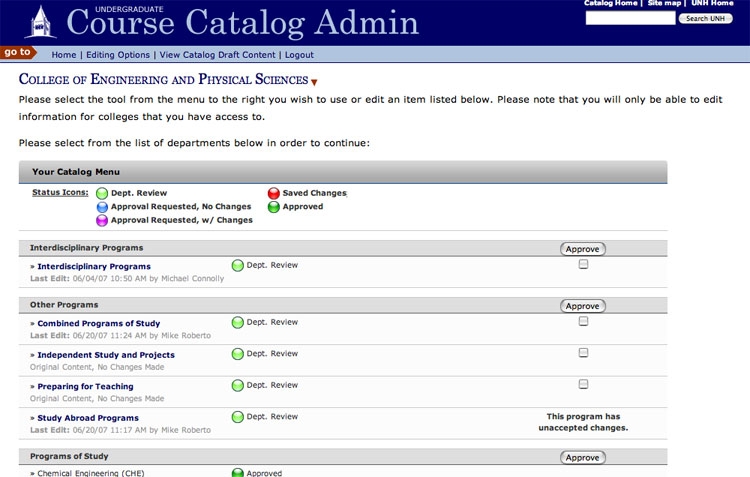Open Chemical Engineering (CHE) link

[x=90, y=473]
